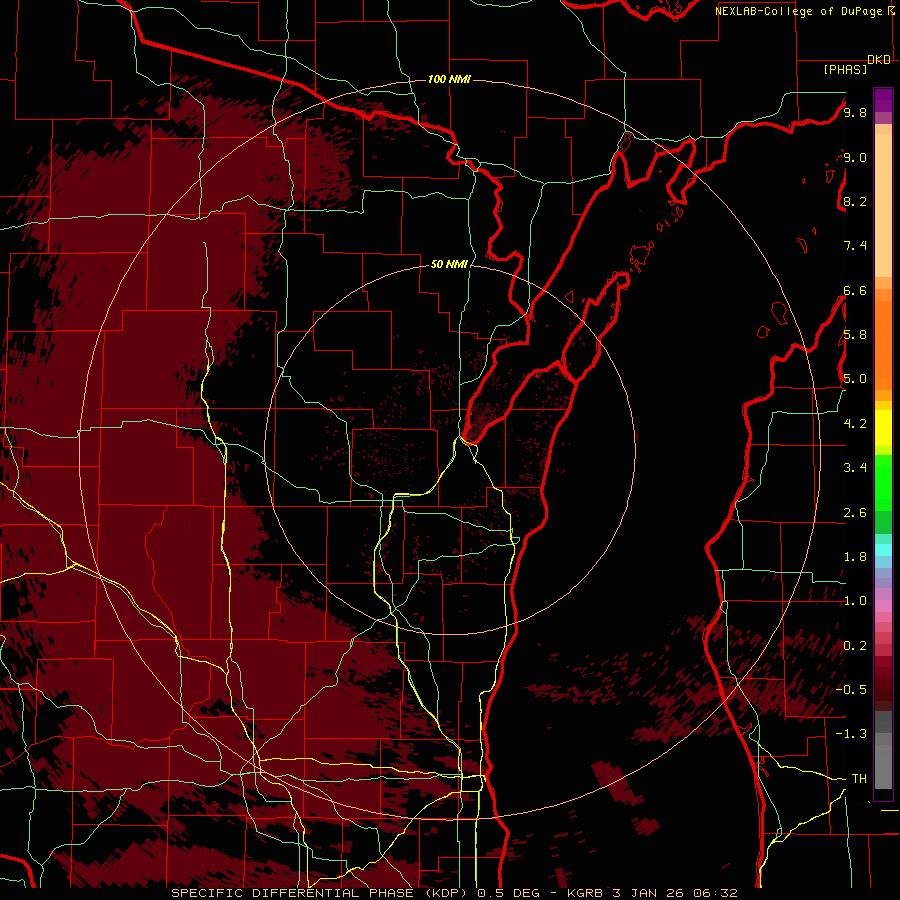Click the 0.2 scale value
The width and height of the screenshot is (900, 900).
(x=855, y=646)
